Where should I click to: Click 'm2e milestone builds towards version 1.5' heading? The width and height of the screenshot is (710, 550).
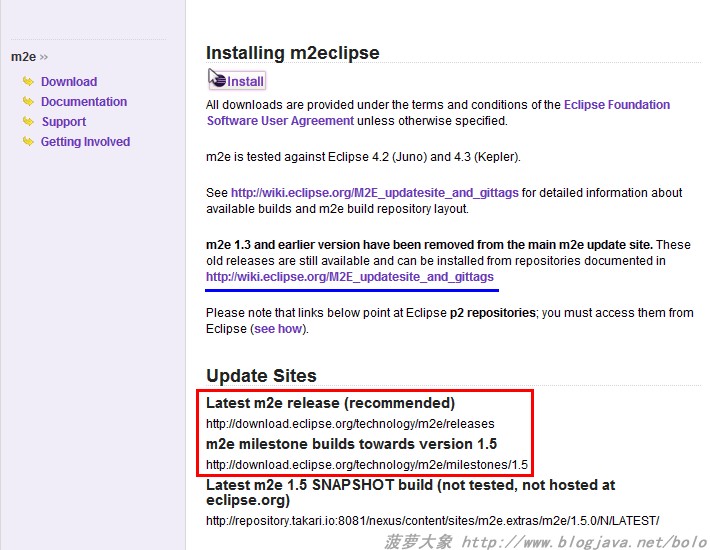tap(351, 444)
